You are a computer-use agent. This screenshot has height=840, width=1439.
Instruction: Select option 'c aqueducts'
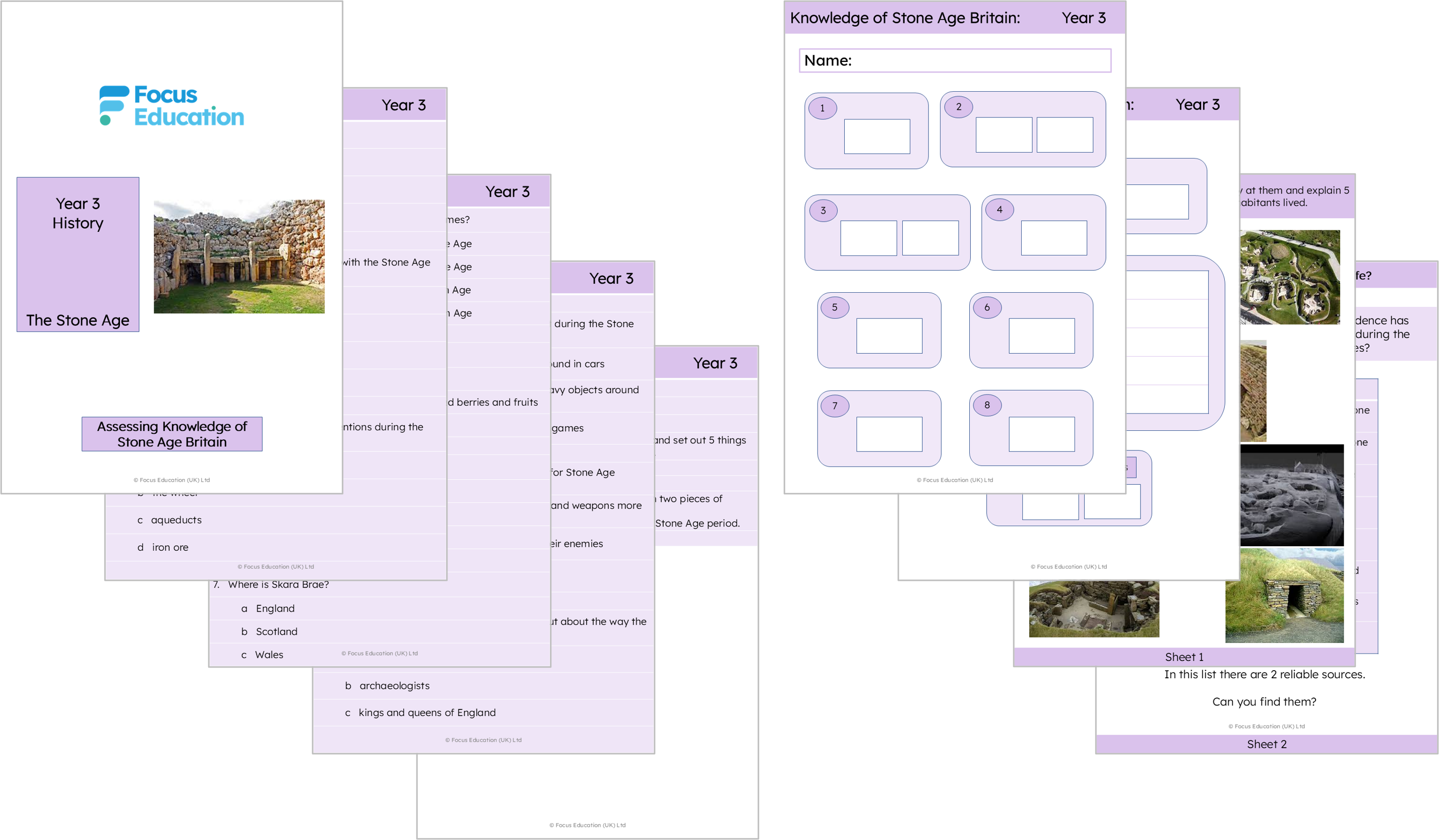[x=169, y=520]
